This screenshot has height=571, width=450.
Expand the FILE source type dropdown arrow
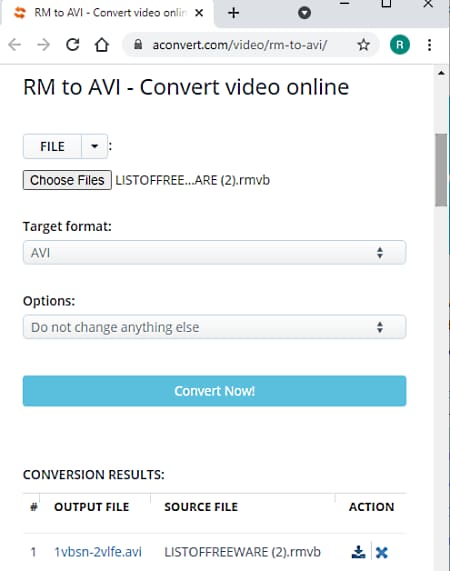click(95, 146)
